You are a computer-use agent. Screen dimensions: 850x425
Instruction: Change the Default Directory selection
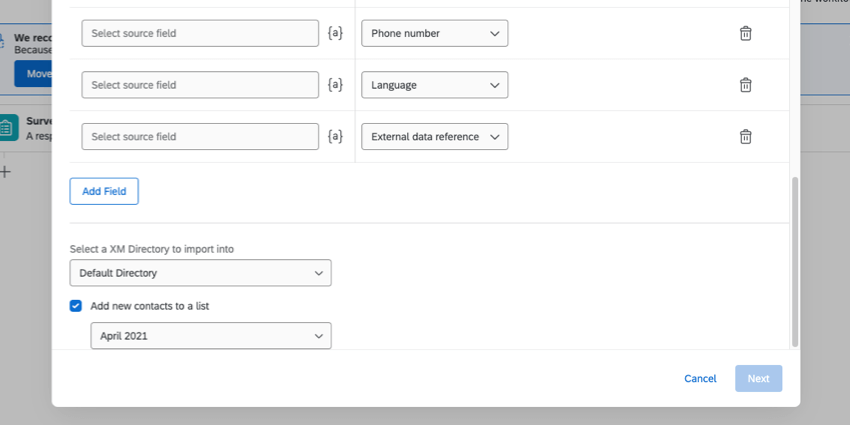200,273
